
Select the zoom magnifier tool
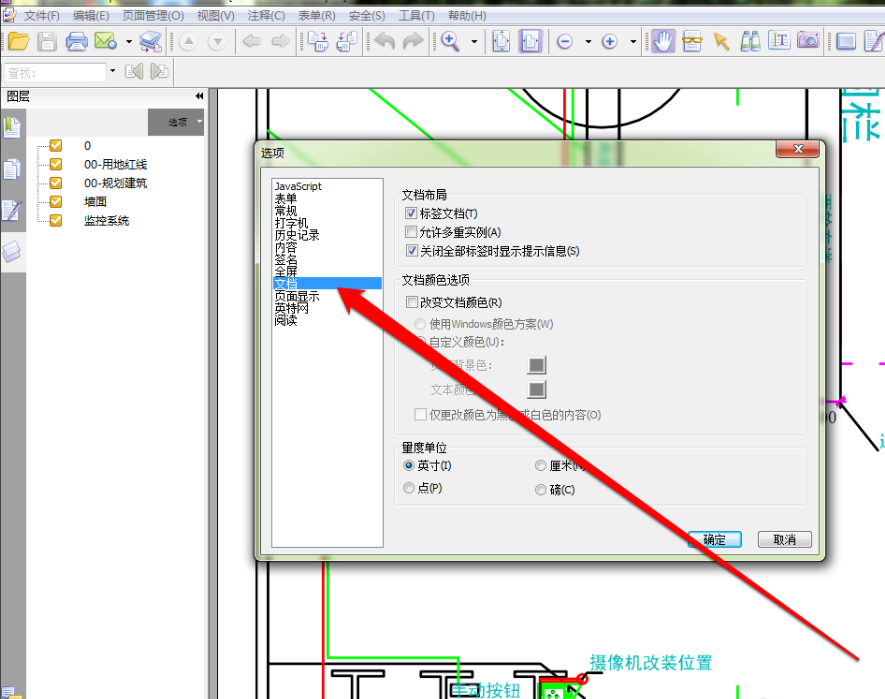[x=450, y=41]
